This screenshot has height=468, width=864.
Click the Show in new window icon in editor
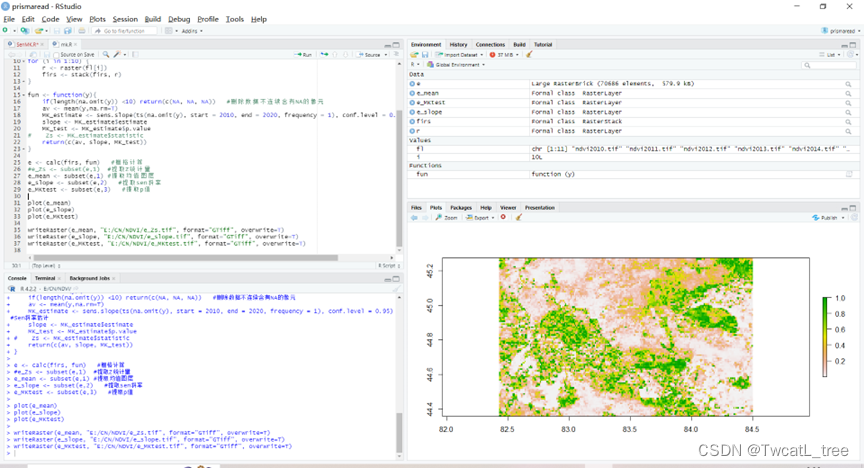(34, 55)
